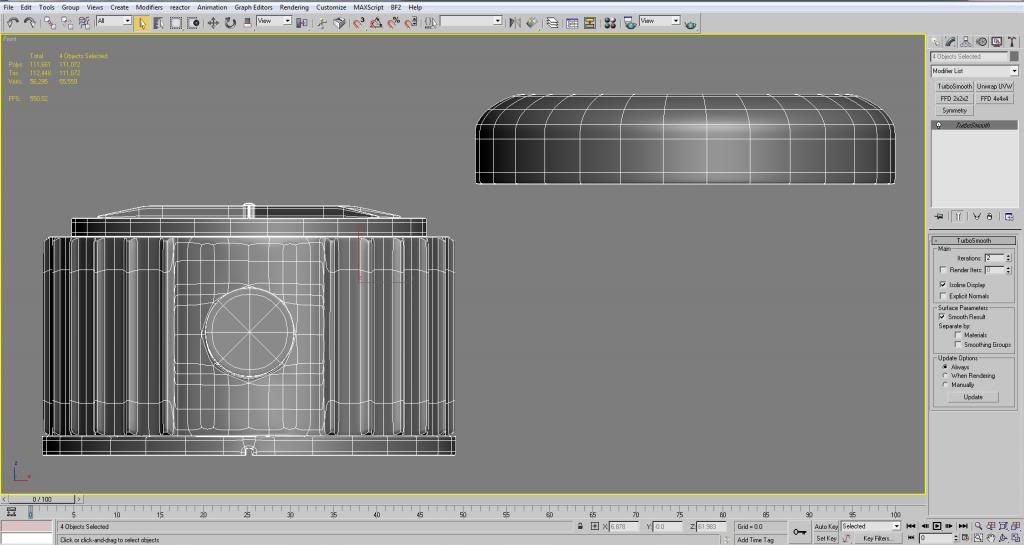Enable the Render Iters checkbox
1024x545 pixels.
tap(943, 270)
